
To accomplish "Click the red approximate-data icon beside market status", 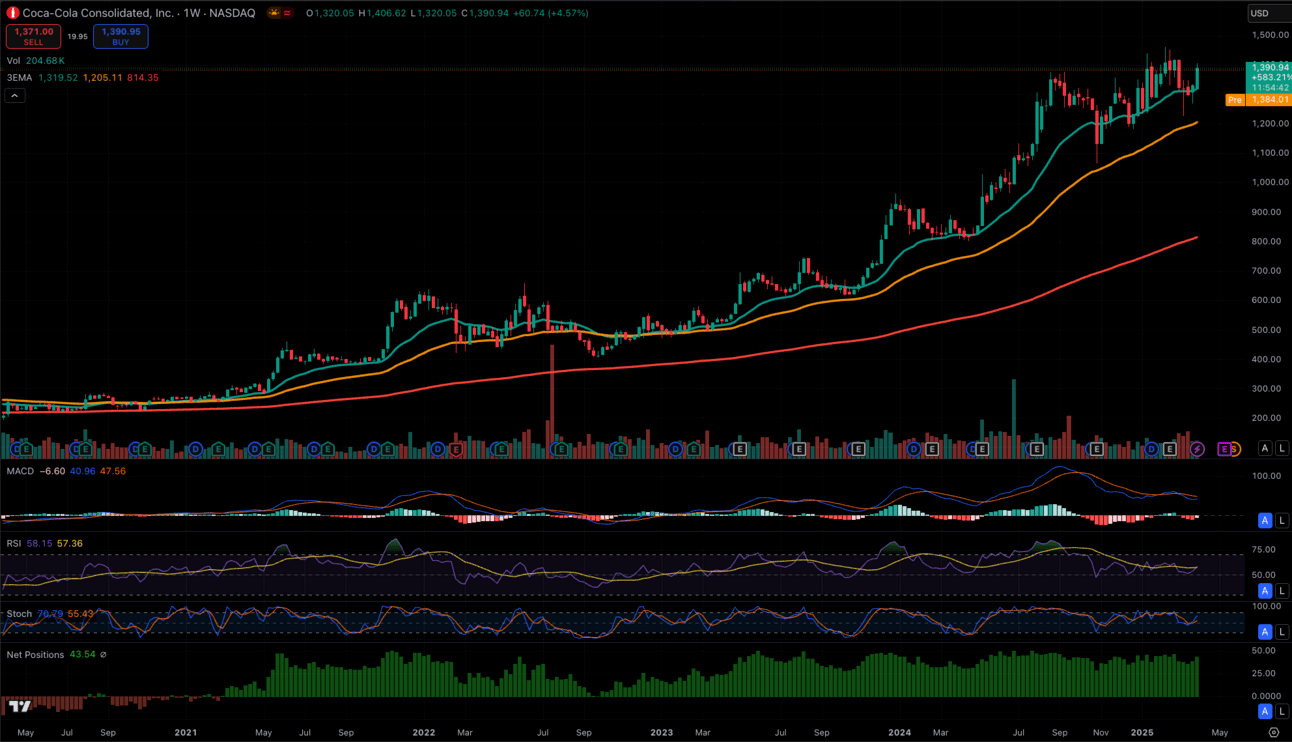I will click(x=288, y=13).
